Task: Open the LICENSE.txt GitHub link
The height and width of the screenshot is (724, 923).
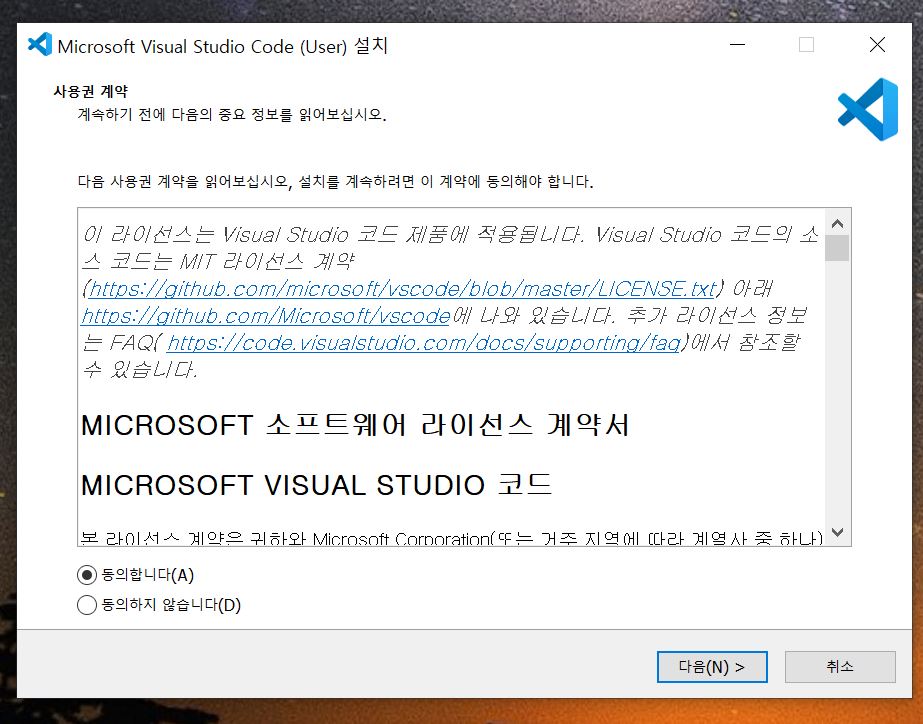Action: pyautogui.click(x=403, y=288)
